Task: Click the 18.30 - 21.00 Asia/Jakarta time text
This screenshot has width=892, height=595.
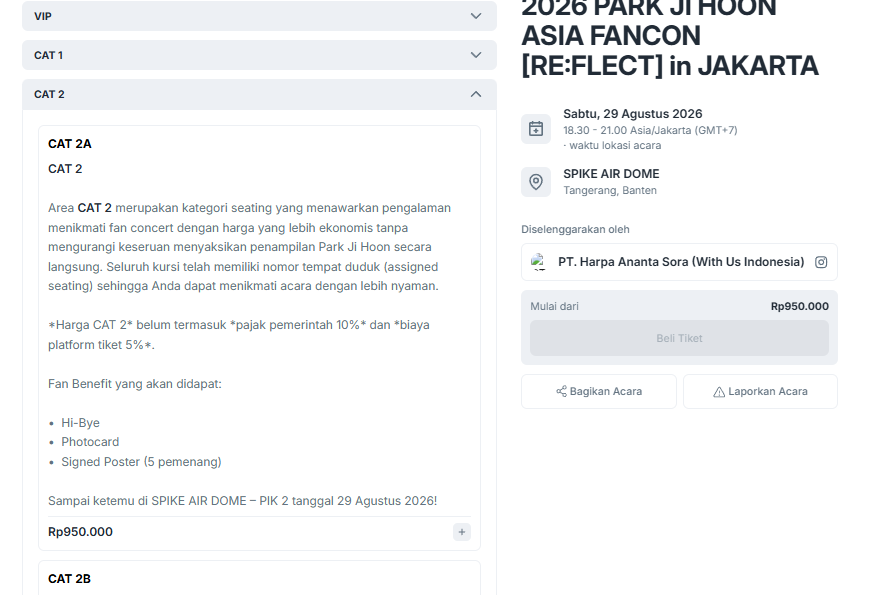Action: [x=650, y=130]
